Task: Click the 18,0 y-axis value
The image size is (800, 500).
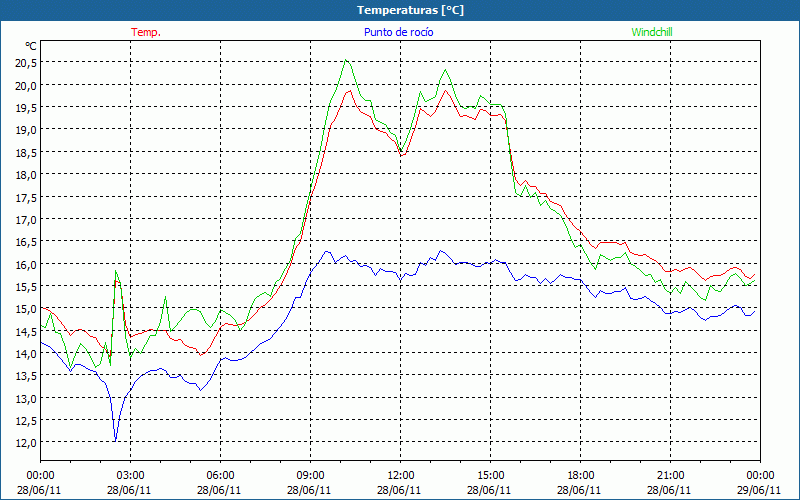Action: (28, 174)
